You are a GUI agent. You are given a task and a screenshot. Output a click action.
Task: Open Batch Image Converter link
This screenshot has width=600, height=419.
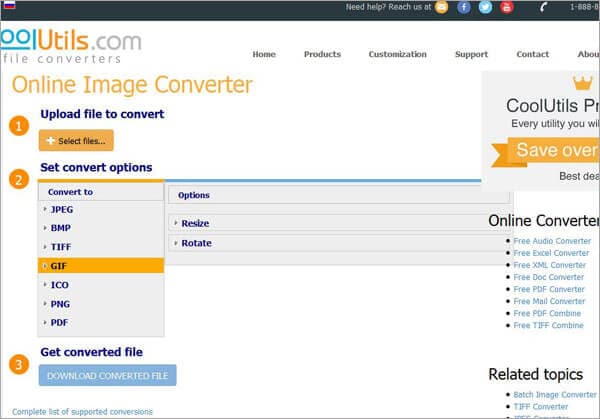pos(555,395)
